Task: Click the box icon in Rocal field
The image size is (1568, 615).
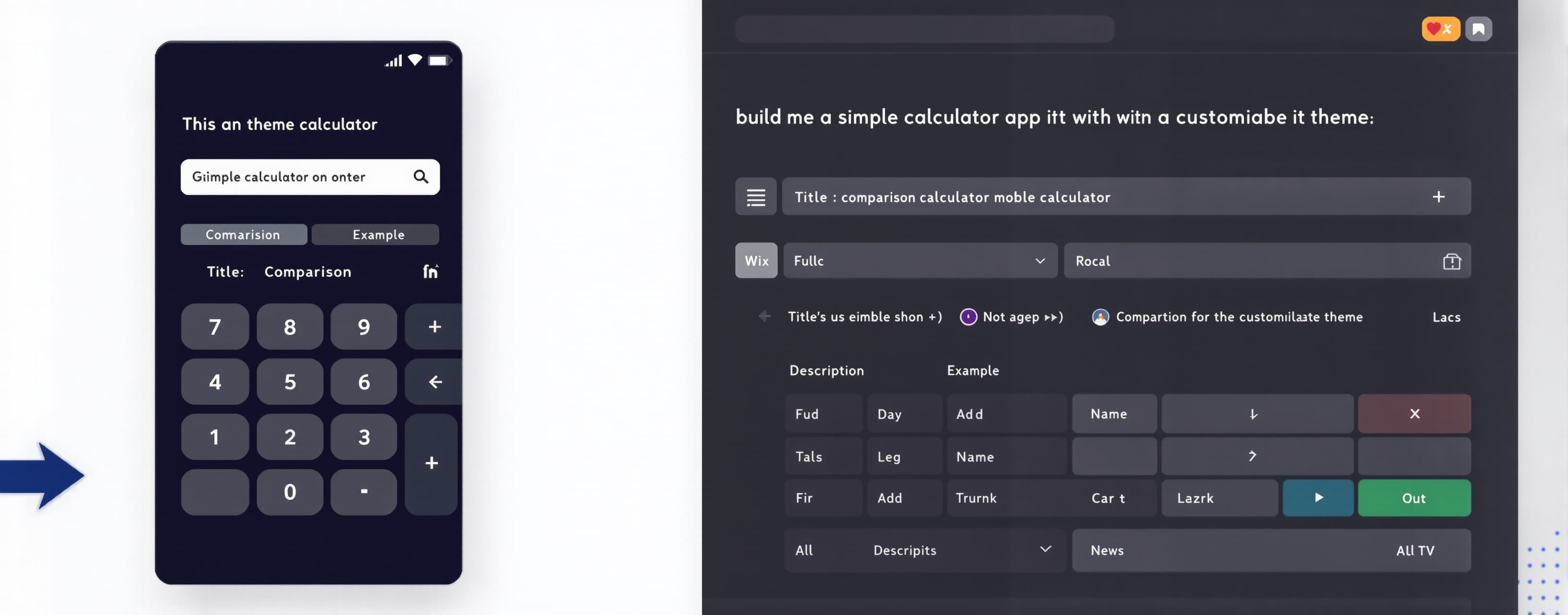Action: (x=1451, y=260)
